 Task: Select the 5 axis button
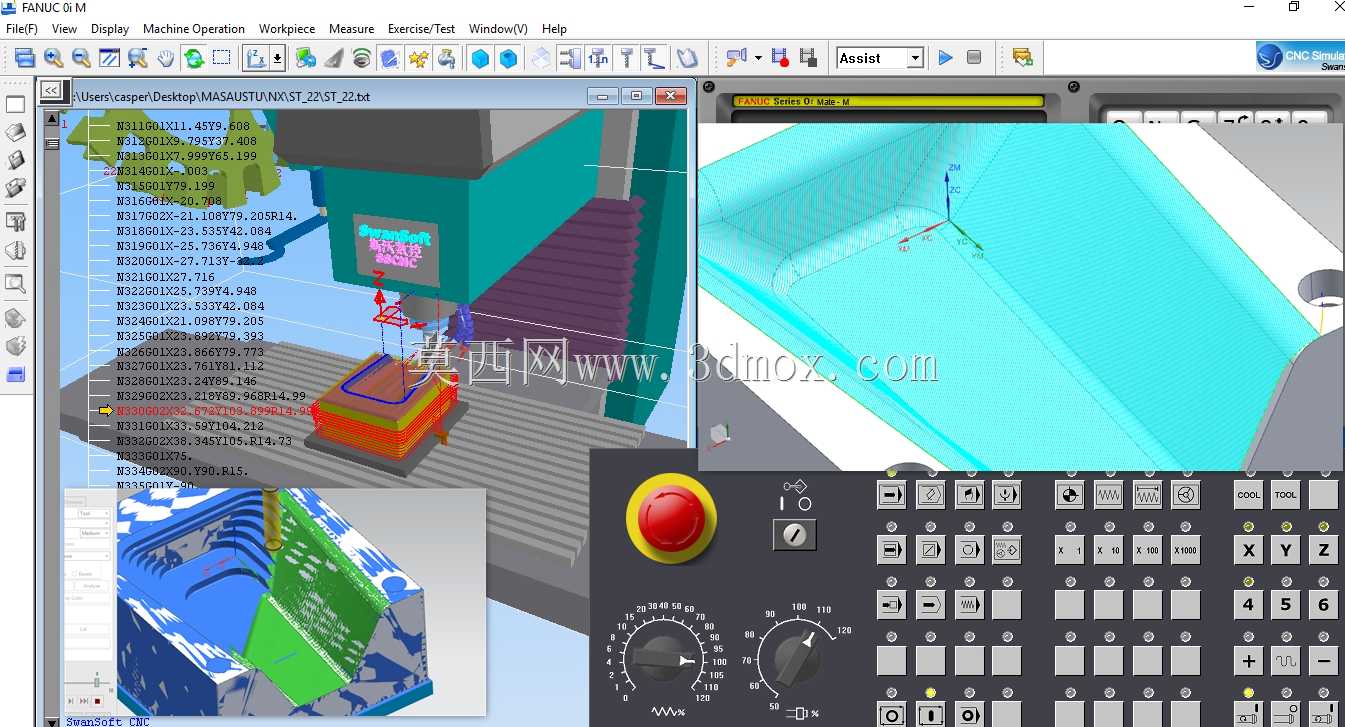point(1286,605)
